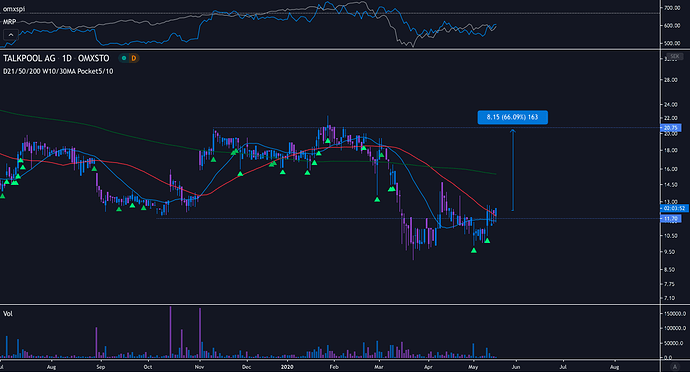
Task: Click the orange D delayed-data badge
Action: [x=133, y=58]
